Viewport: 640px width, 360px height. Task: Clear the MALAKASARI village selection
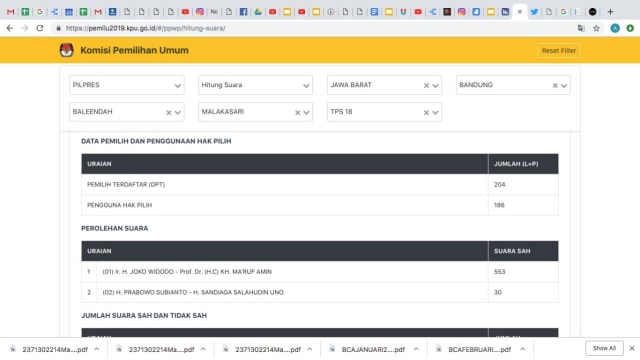tap(298, 112)
